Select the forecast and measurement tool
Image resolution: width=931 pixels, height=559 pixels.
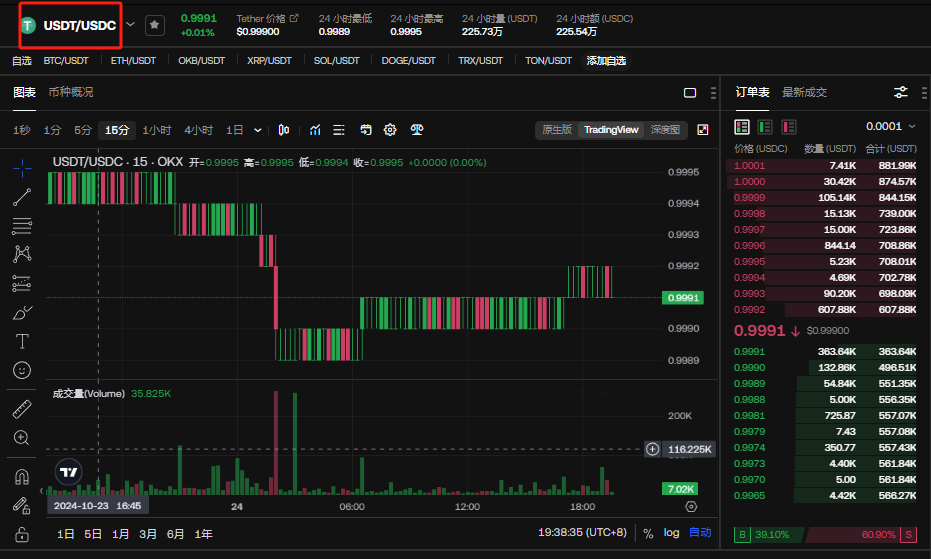click(22, 283)
